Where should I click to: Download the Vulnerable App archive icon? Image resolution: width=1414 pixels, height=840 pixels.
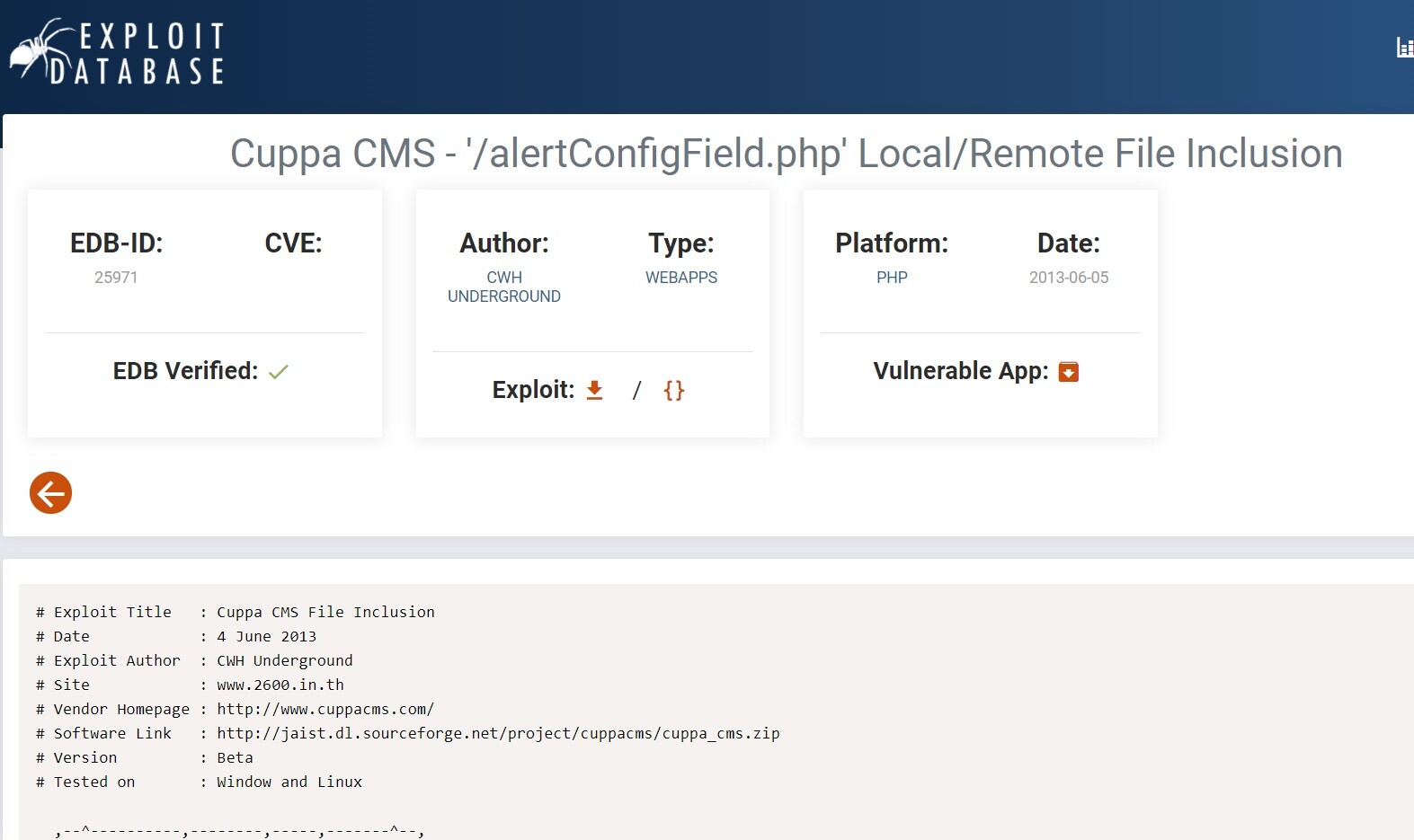[1068, 372]
